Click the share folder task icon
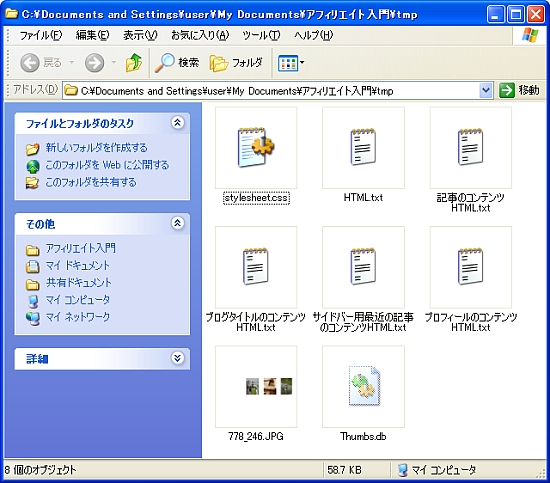550x483 pixels. tap(33, 183)
